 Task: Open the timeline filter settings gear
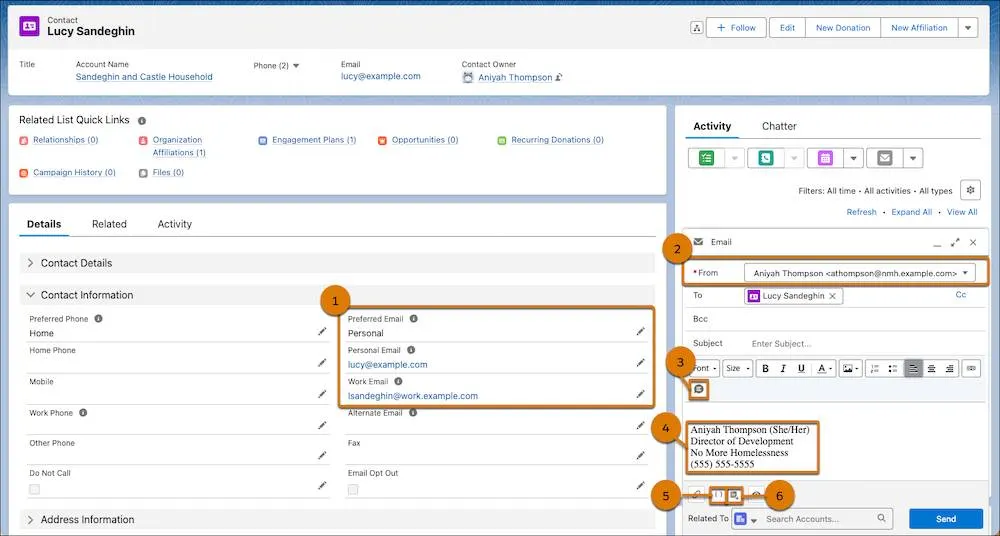coord(970,190)
